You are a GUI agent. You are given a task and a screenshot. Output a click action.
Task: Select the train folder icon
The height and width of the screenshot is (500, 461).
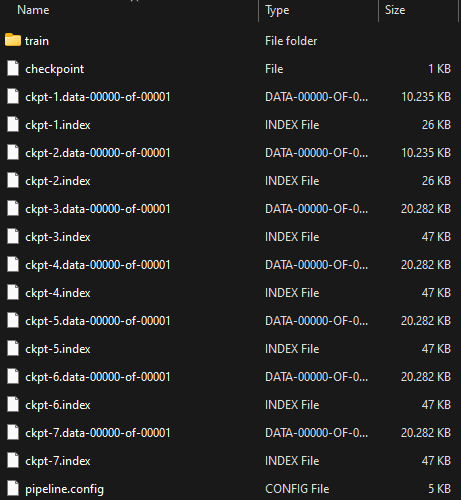[13, 40]
